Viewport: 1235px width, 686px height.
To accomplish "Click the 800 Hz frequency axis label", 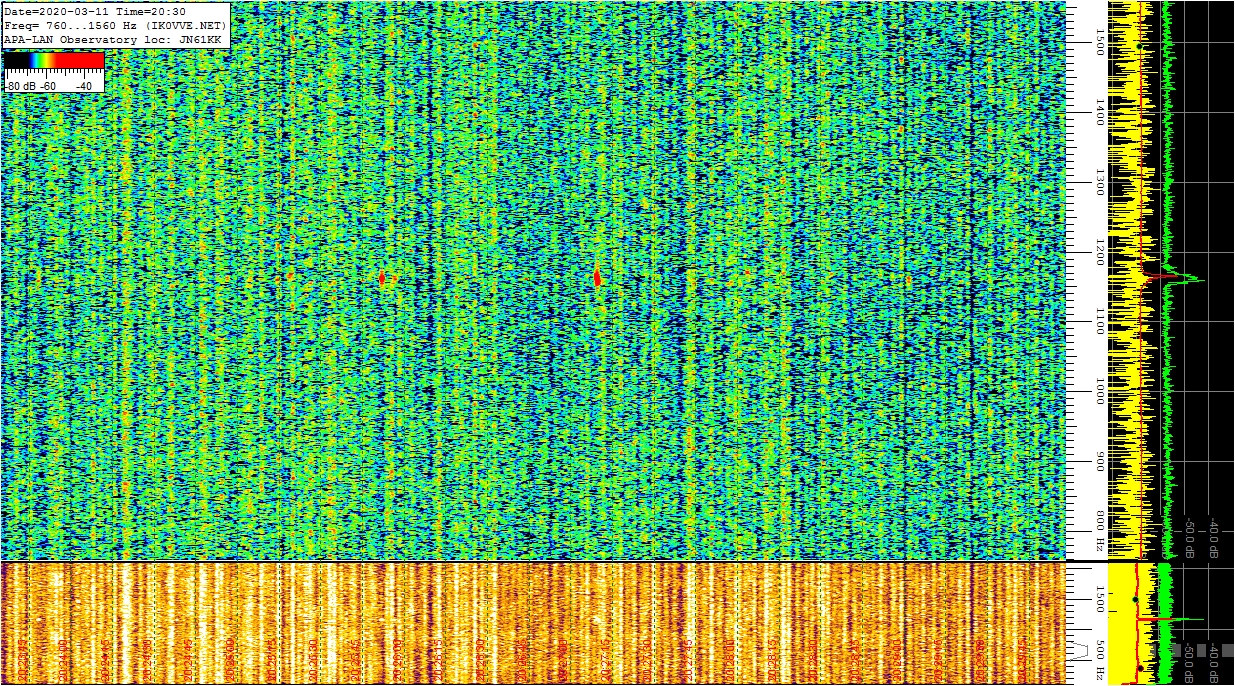I will tap(1100, 530).
